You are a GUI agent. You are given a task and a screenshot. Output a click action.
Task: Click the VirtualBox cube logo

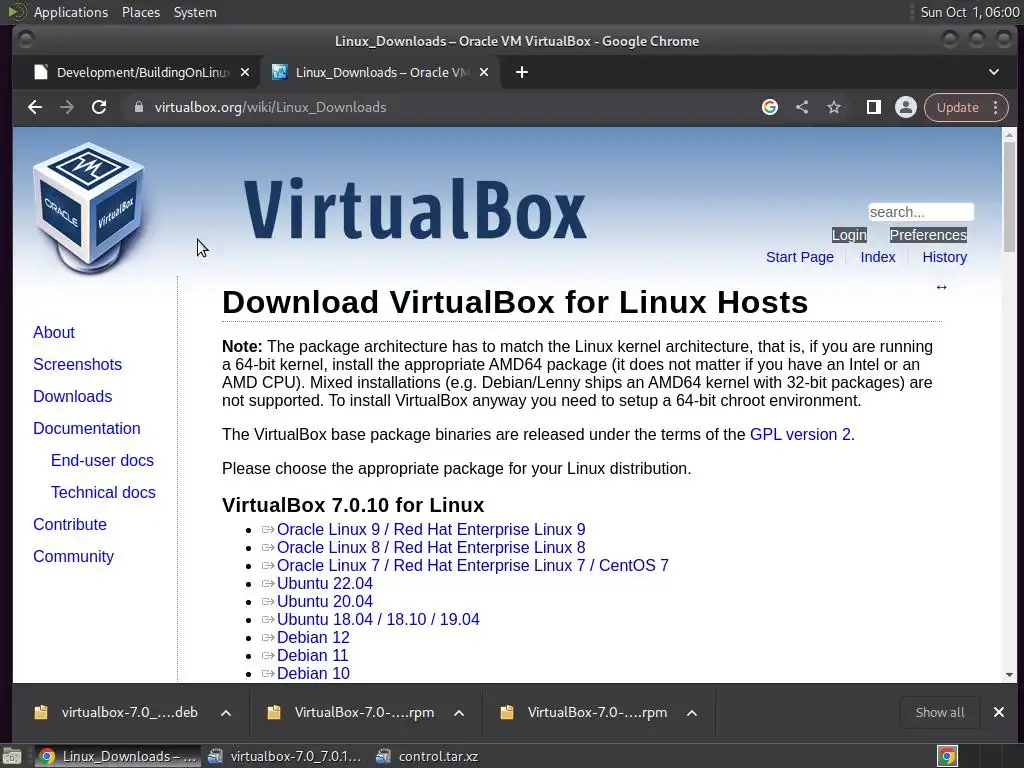click(x=88, y=208)
